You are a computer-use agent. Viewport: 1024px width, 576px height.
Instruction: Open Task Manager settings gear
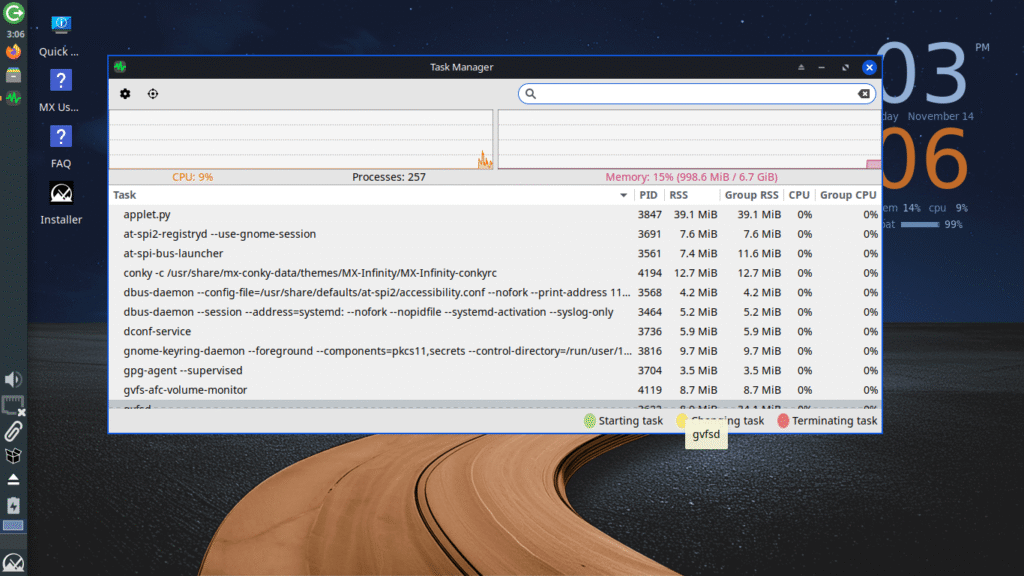[x=125, y=94]
